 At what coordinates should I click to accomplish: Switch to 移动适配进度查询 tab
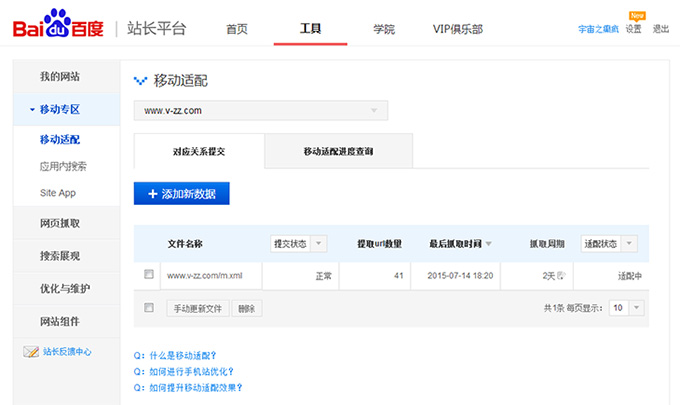pos(338,152)
